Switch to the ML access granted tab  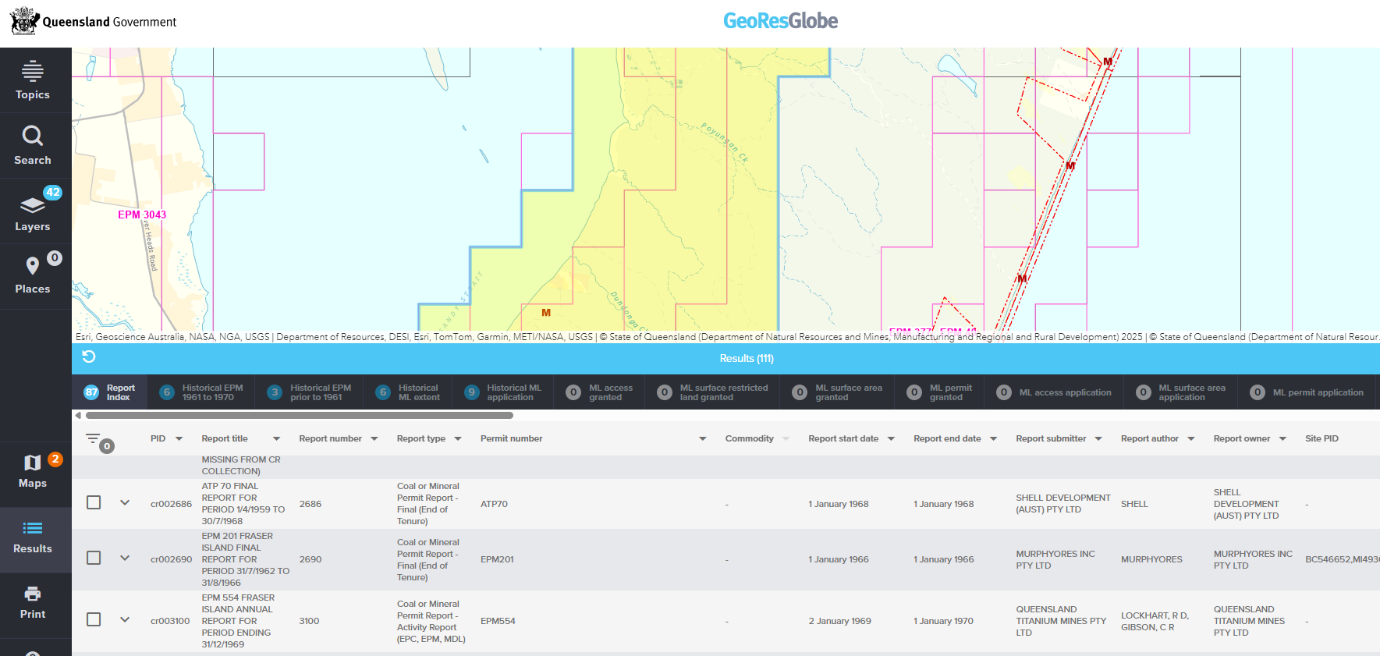point(600,392)
